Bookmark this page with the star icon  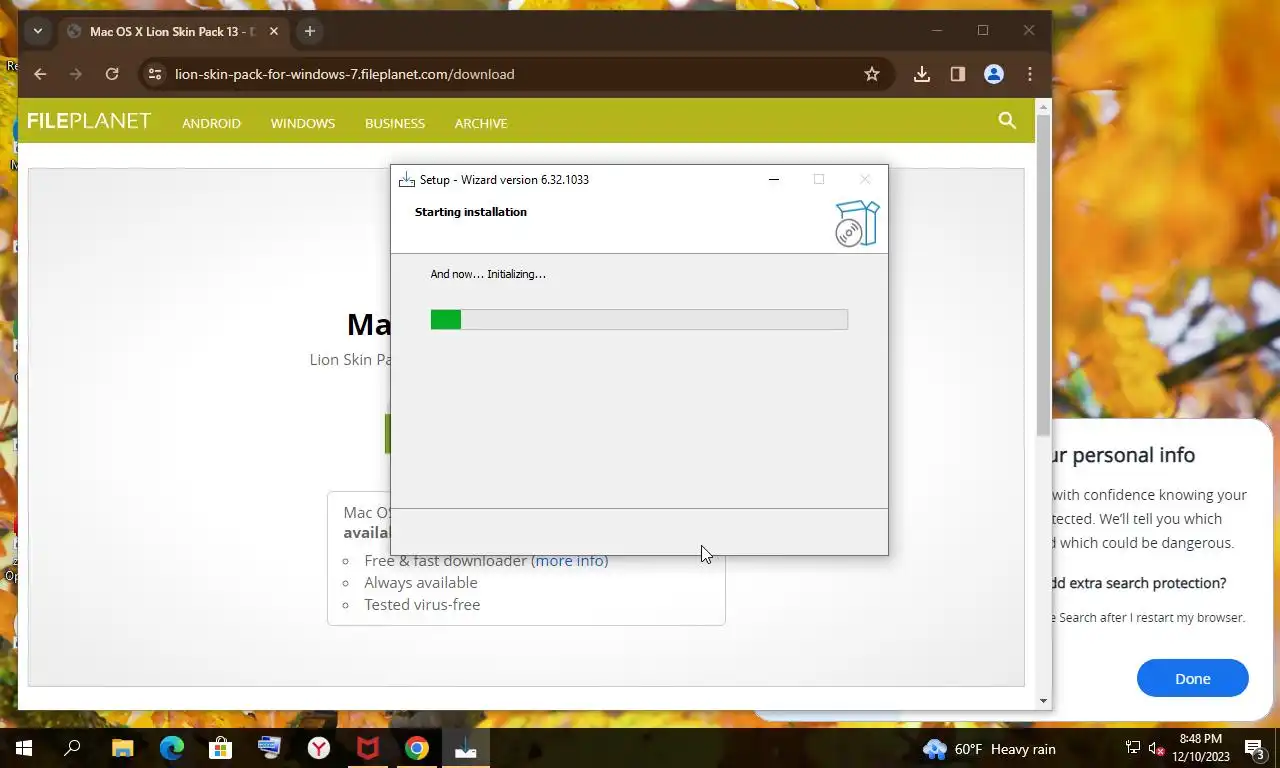tap(872, 74)
